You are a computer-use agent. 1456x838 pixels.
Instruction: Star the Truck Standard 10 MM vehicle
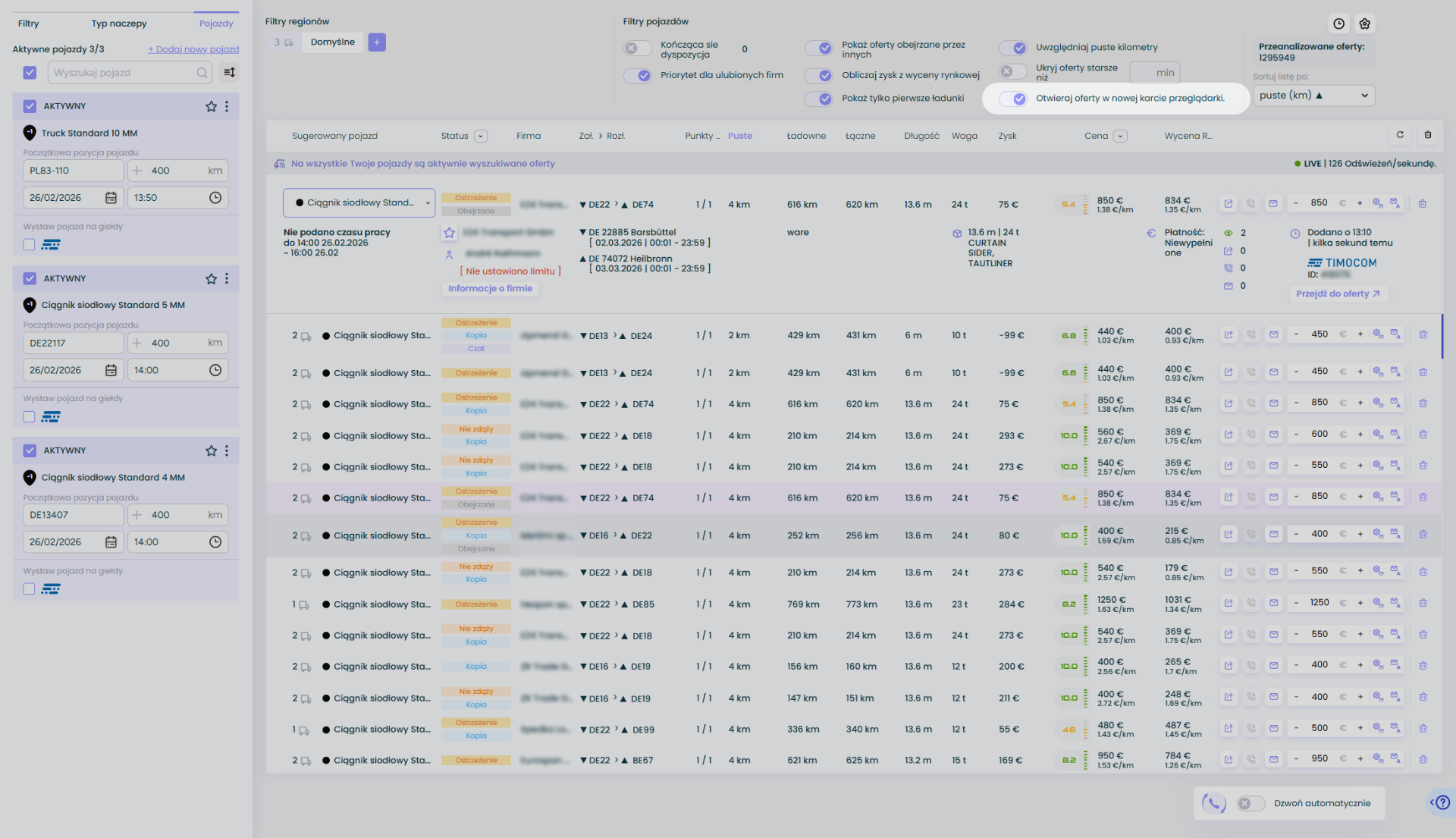pos(211,106)
